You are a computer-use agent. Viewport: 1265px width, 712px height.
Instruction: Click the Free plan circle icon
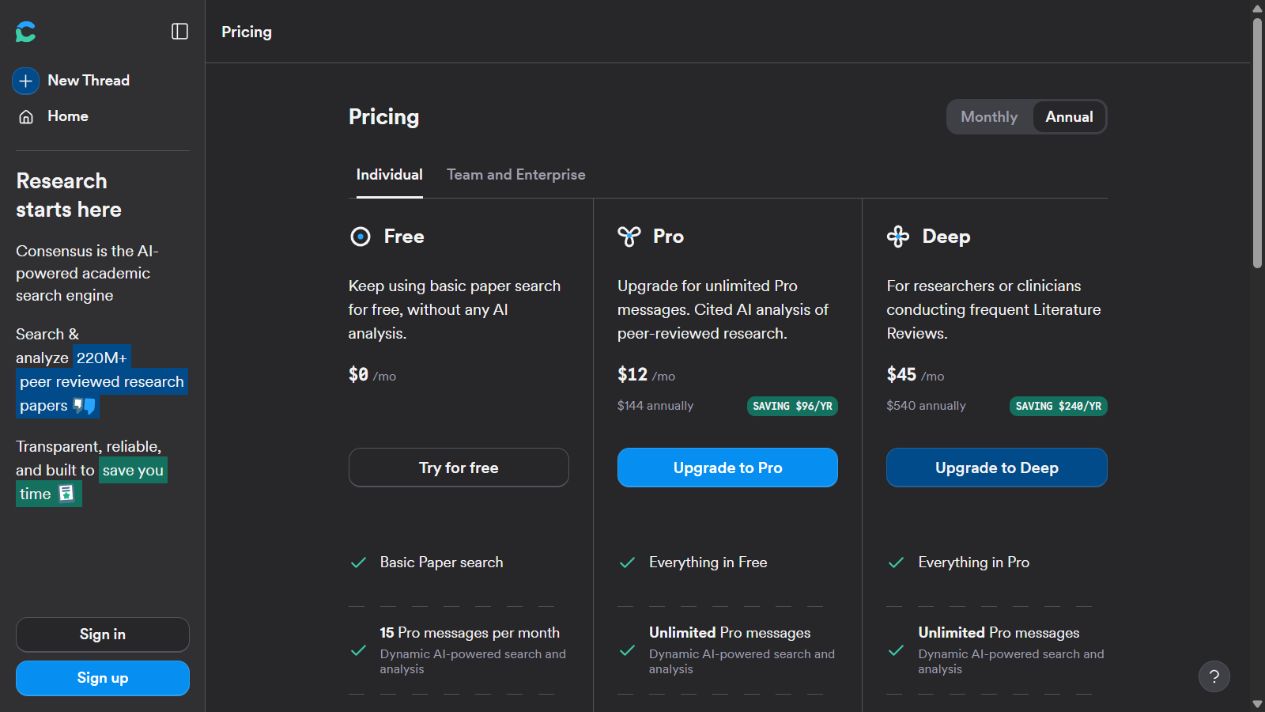click(x=360, y=237)
